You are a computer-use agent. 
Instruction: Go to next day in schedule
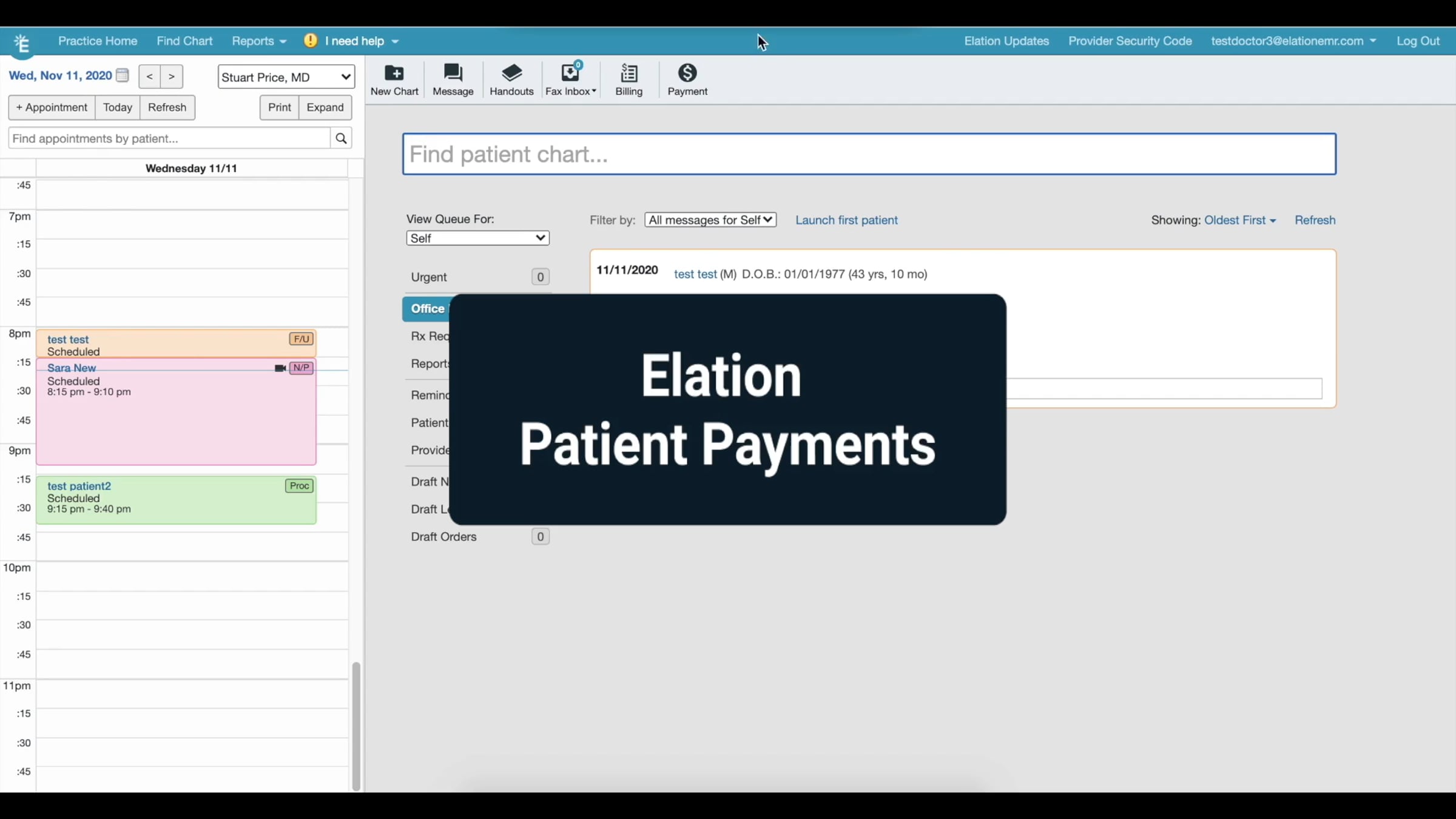tap(172, 76)
